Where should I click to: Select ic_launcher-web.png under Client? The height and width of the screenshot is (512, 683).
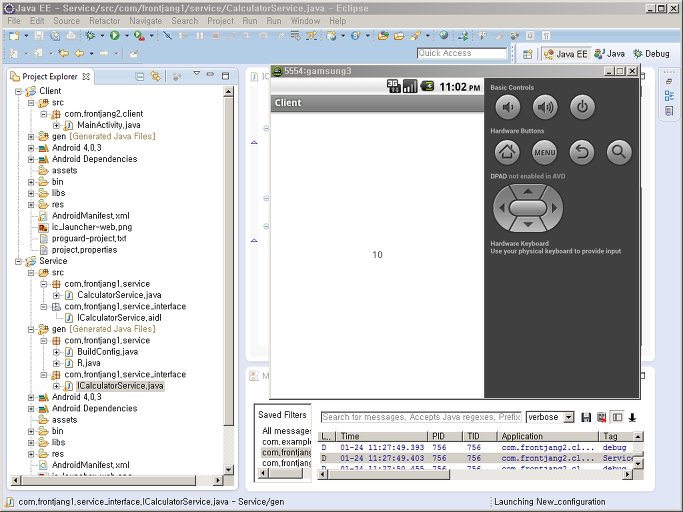[92, 227]
